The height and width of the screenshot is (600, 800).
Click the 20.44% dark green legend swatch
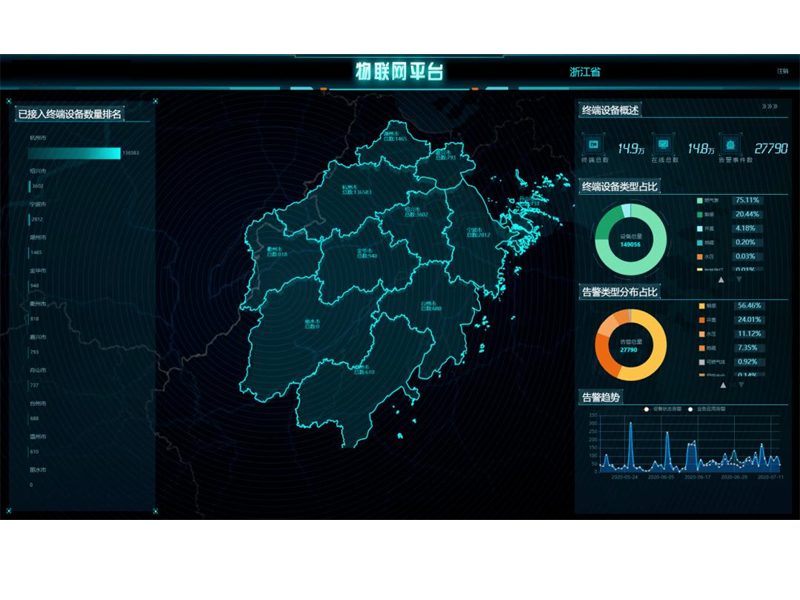[700, 215]
